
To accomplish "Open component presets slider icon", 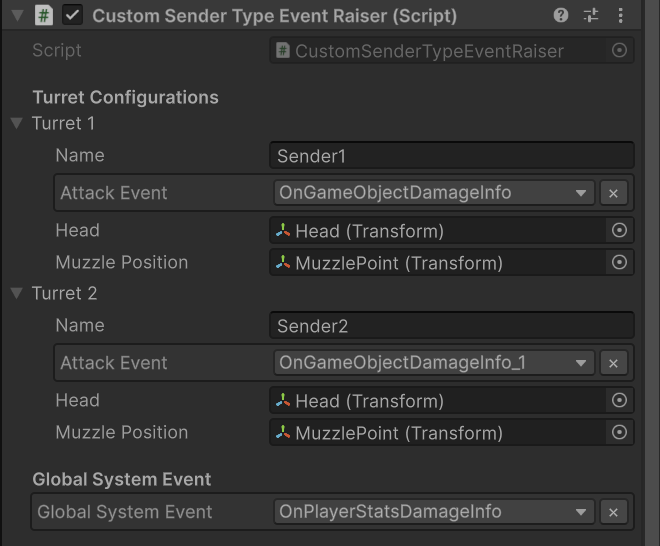I will coord(591,16).
